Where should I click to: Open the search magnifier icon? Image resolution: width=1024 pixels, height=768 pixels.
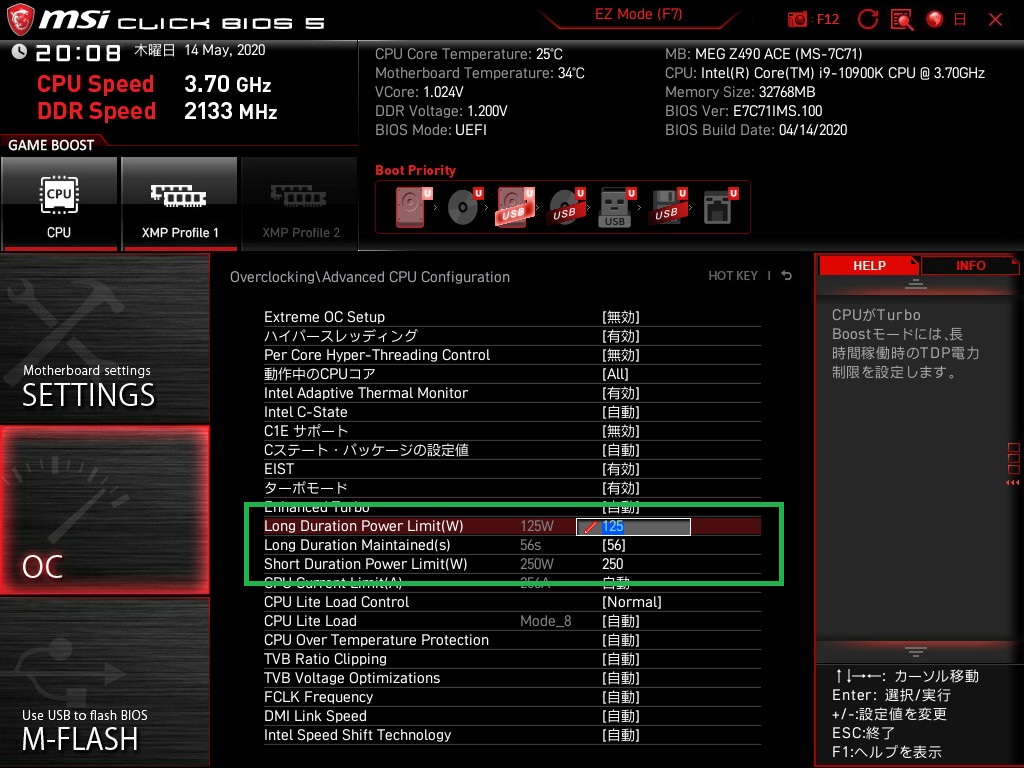pos(902,19)
